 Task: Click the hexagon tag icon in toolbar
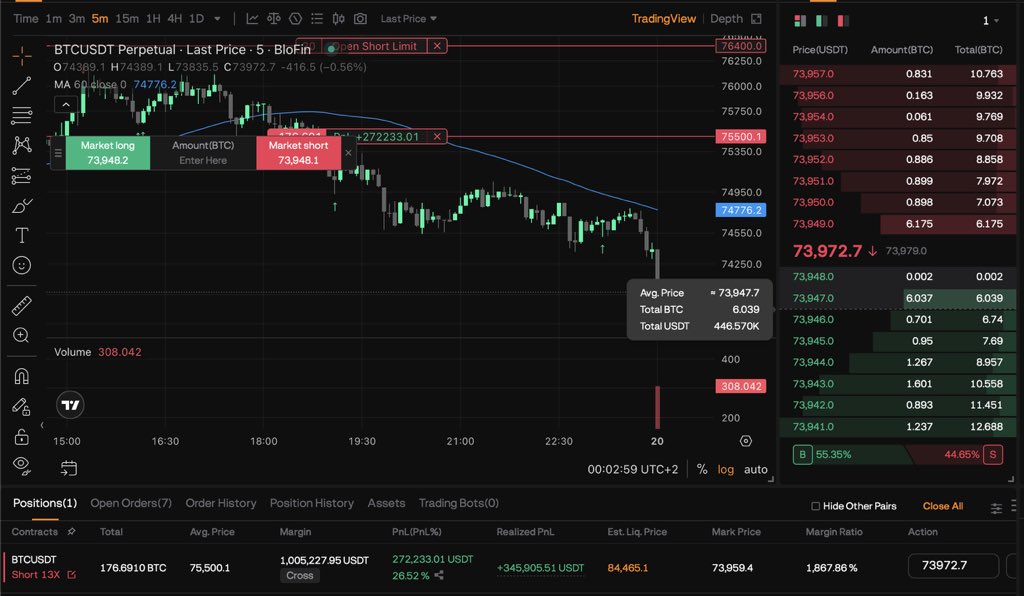(x=295, y=19)
